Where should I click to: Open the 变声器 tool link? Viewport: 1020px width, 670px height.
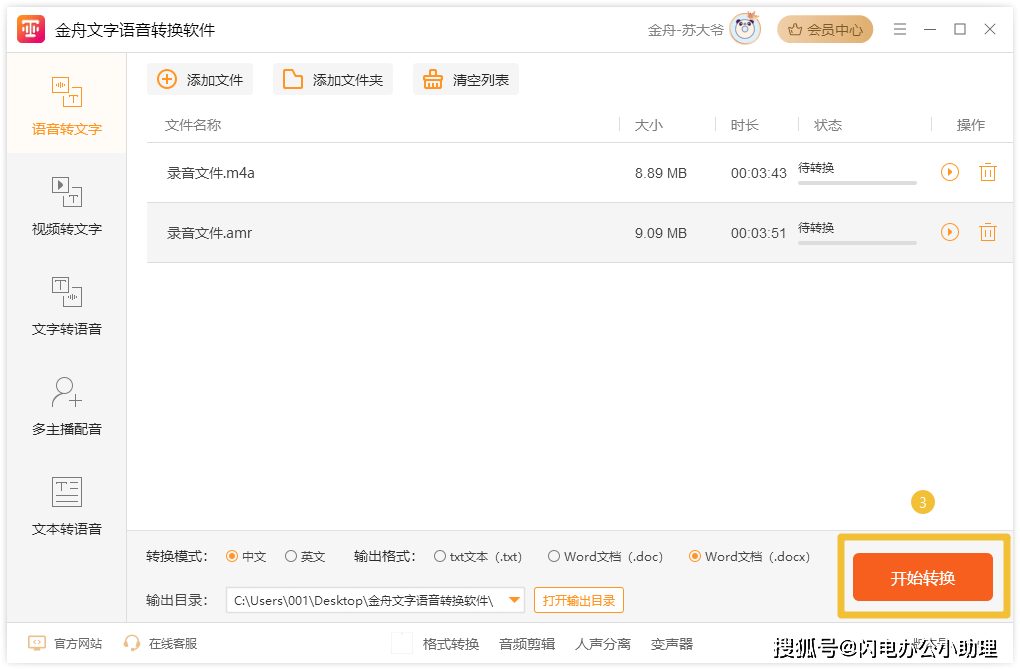click(672, 644)
